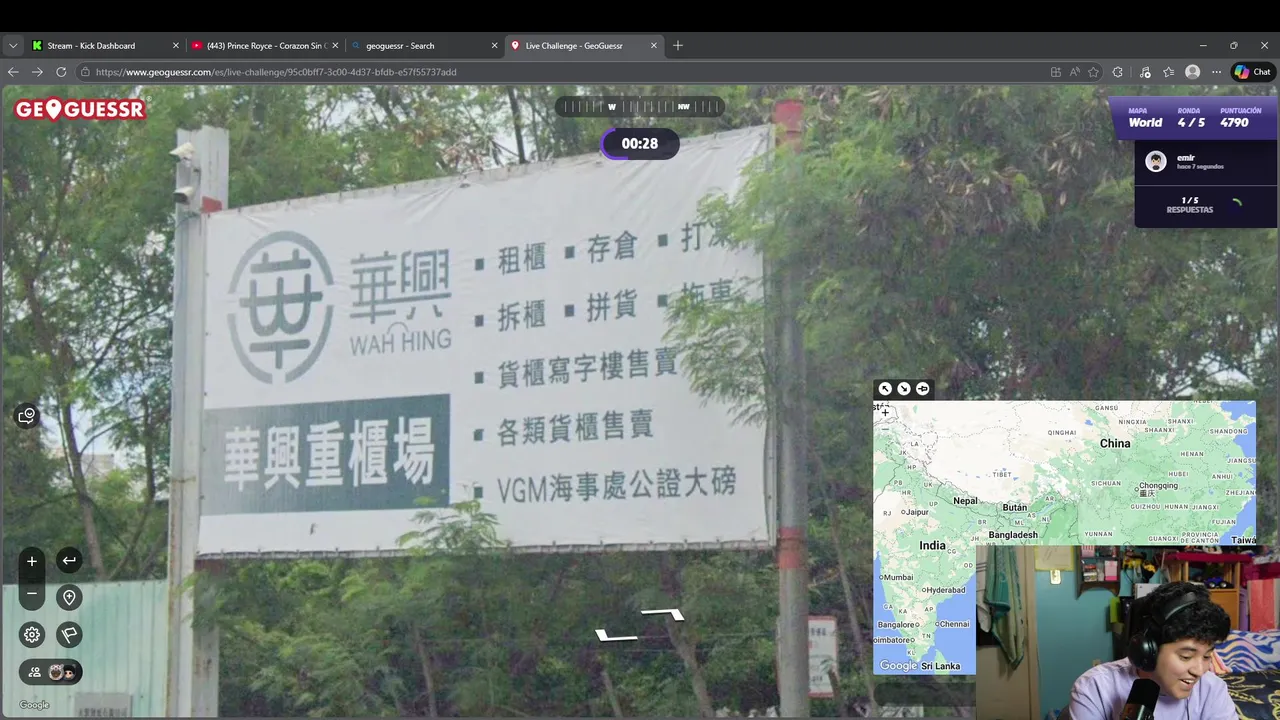
Task: Click player emir in answers list
Action: tap(1205, 161)
